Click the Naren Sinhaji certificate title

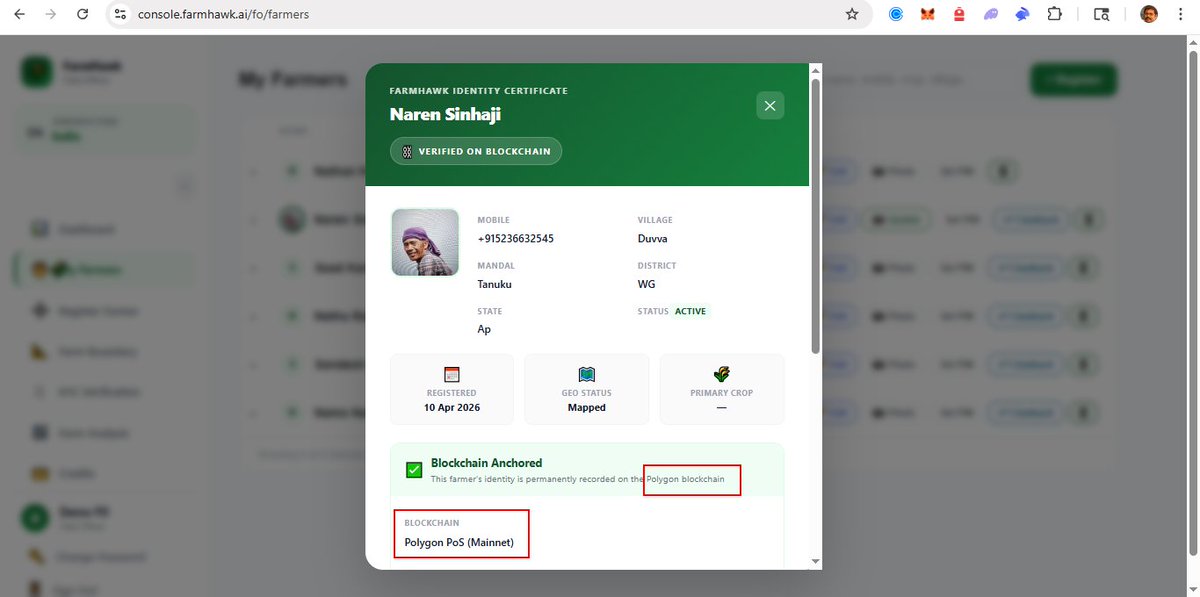coord(445,114)
